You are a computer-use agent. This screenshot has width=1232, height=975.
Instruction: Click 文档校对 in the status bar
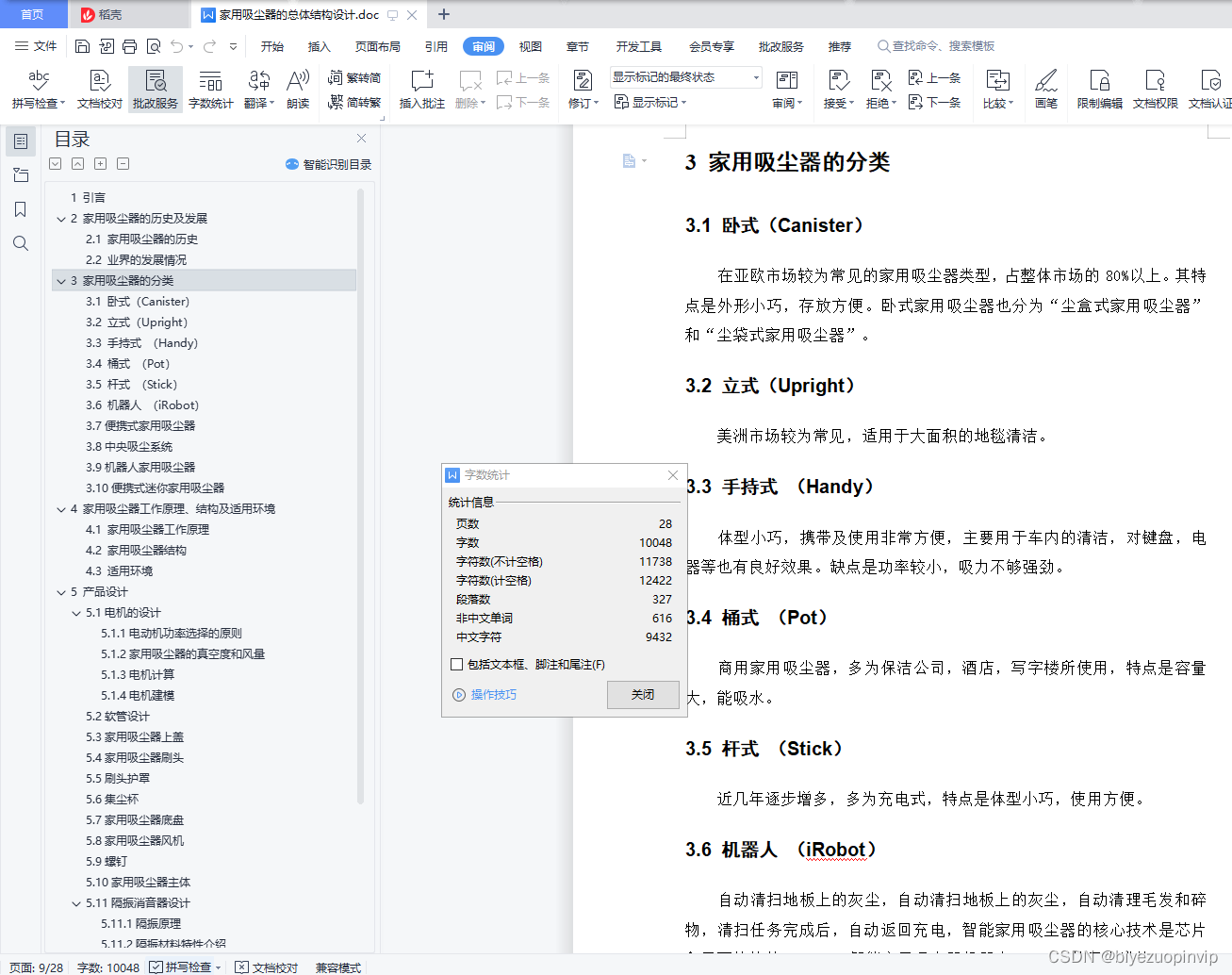267,967
